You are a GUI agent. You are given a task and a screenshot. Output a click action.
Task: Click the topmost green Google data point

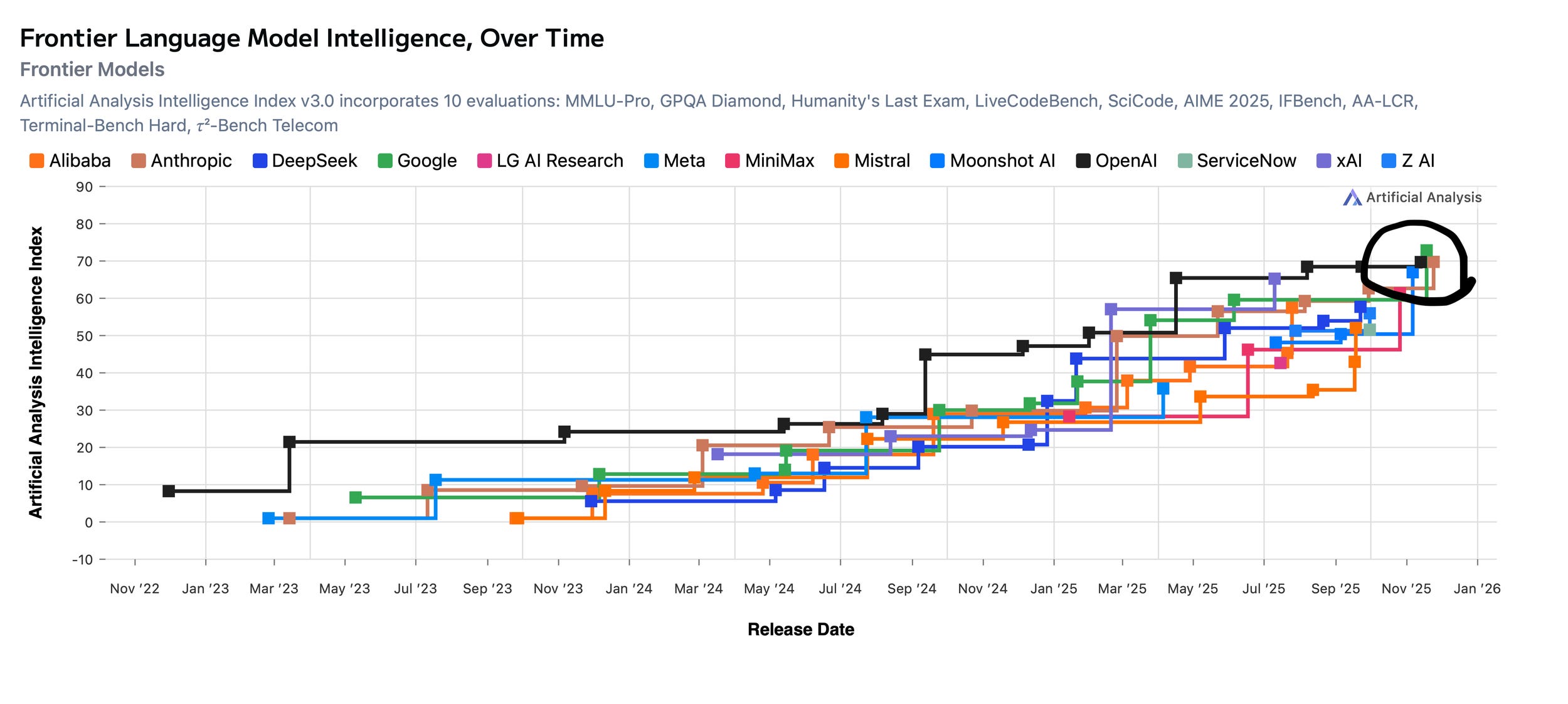click(1426, 251)
